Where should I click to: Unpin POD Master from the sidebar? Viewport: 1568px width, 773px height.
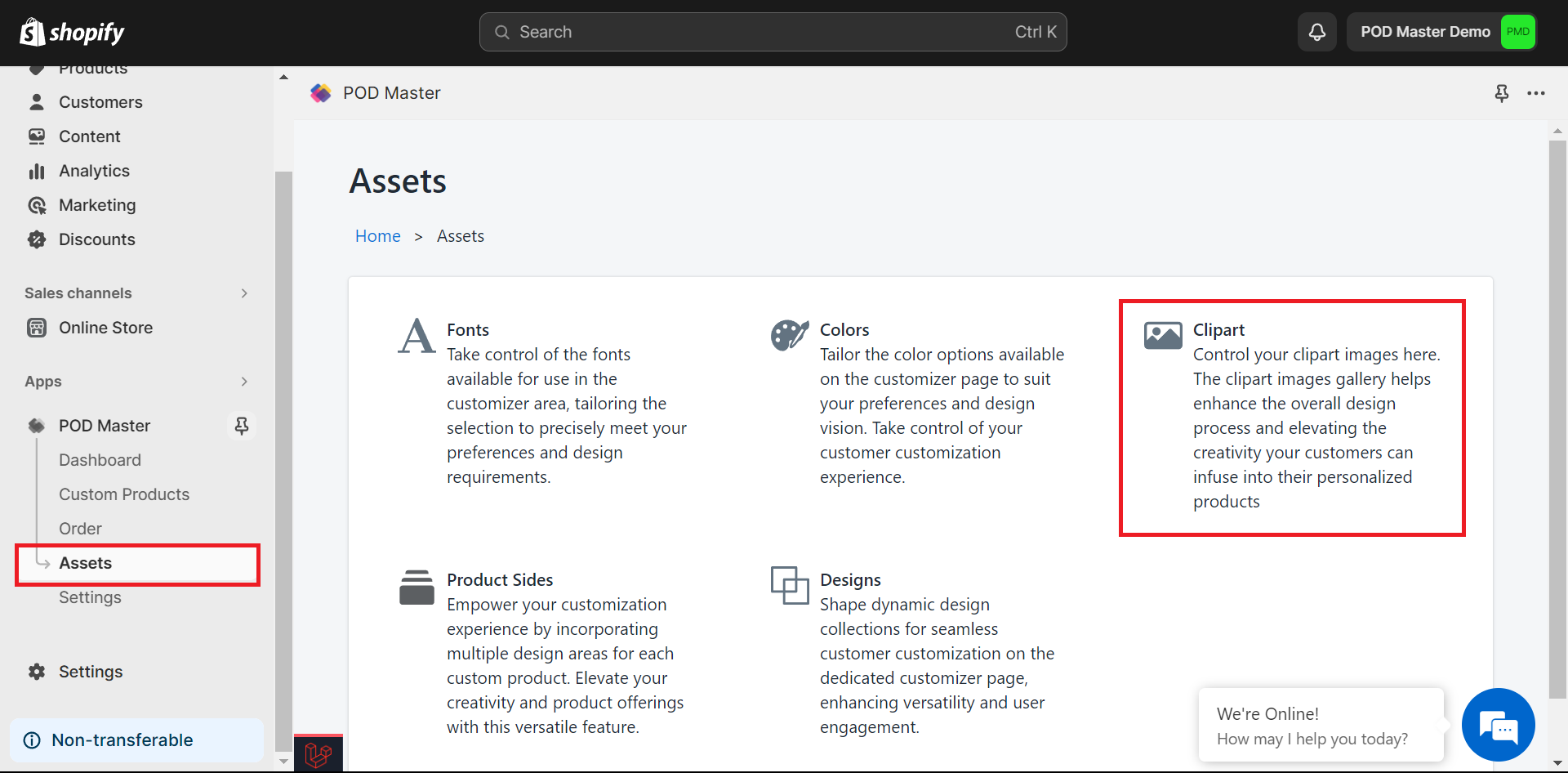(x=242, y=426)
